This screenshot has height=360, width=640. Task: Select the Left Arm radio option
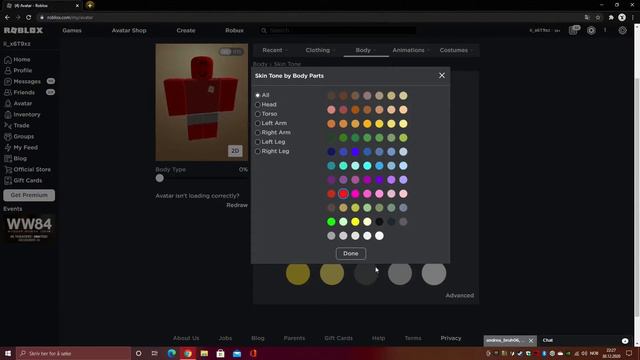click(258, 123)
